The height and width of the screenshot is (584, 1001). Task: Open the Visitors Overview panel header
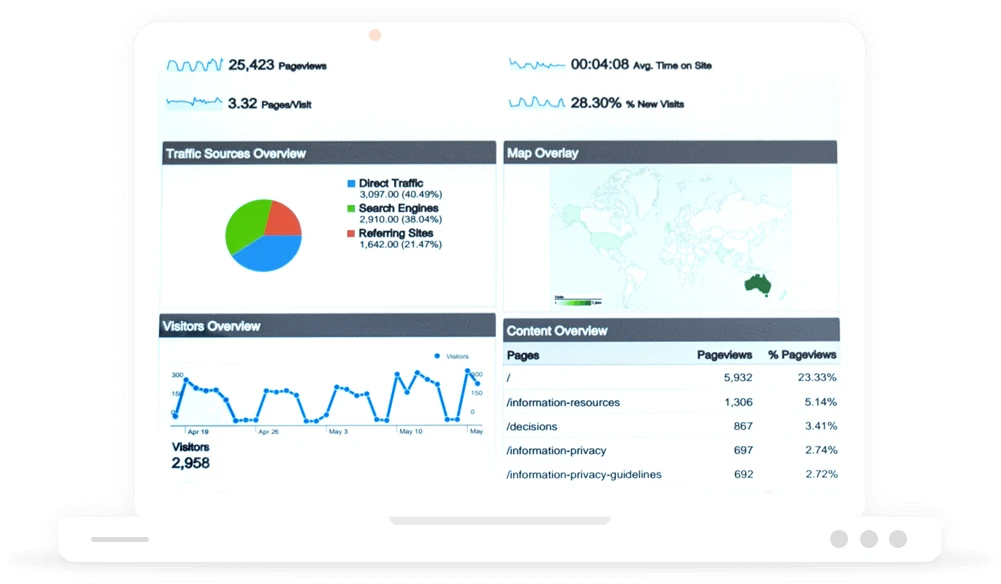[327, 326]
